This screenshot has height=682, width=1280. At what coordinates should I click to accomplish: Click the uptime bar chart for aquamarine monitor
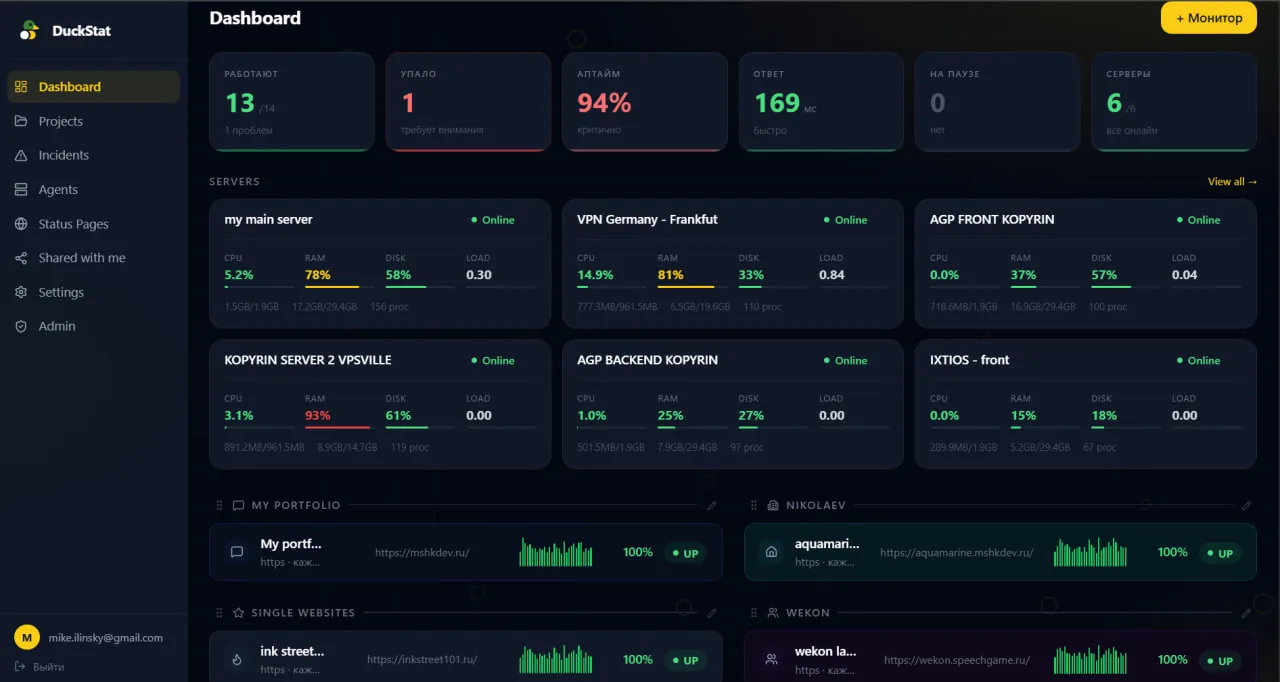coord(1090,553)
